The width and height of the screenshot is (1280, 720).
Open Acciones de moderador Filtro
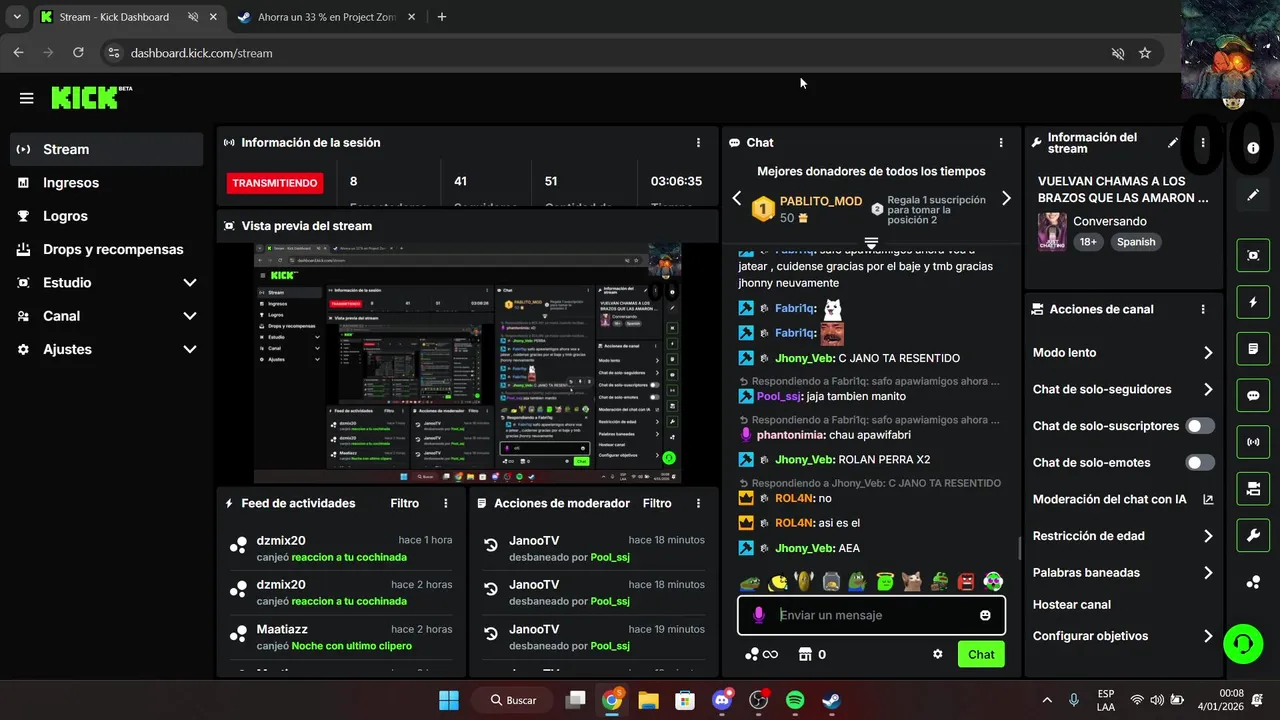click(x=657, y=504)
